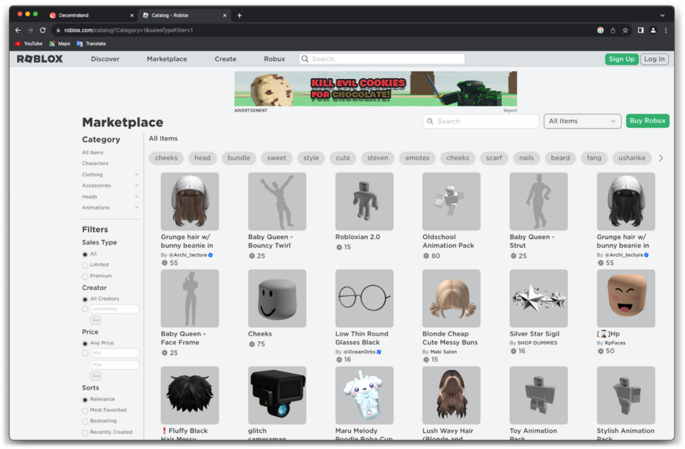Select All Creators radio
This screenshot has width=685, height=449.
pos(85,299)
